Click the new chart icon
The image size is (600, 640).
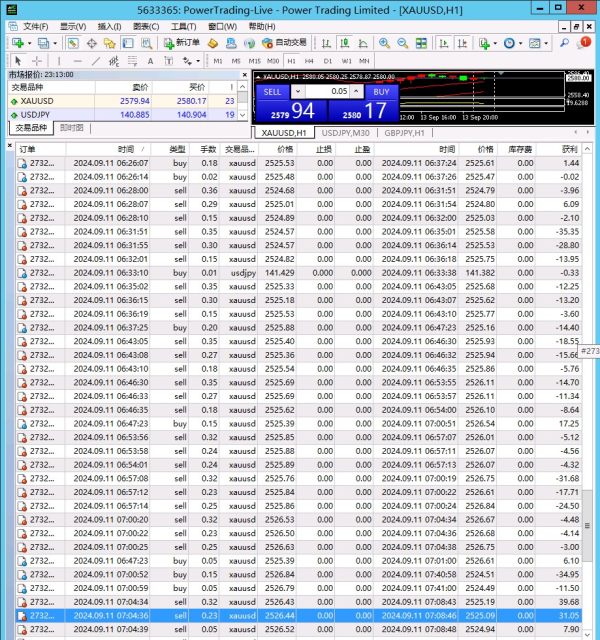[18, 43]
